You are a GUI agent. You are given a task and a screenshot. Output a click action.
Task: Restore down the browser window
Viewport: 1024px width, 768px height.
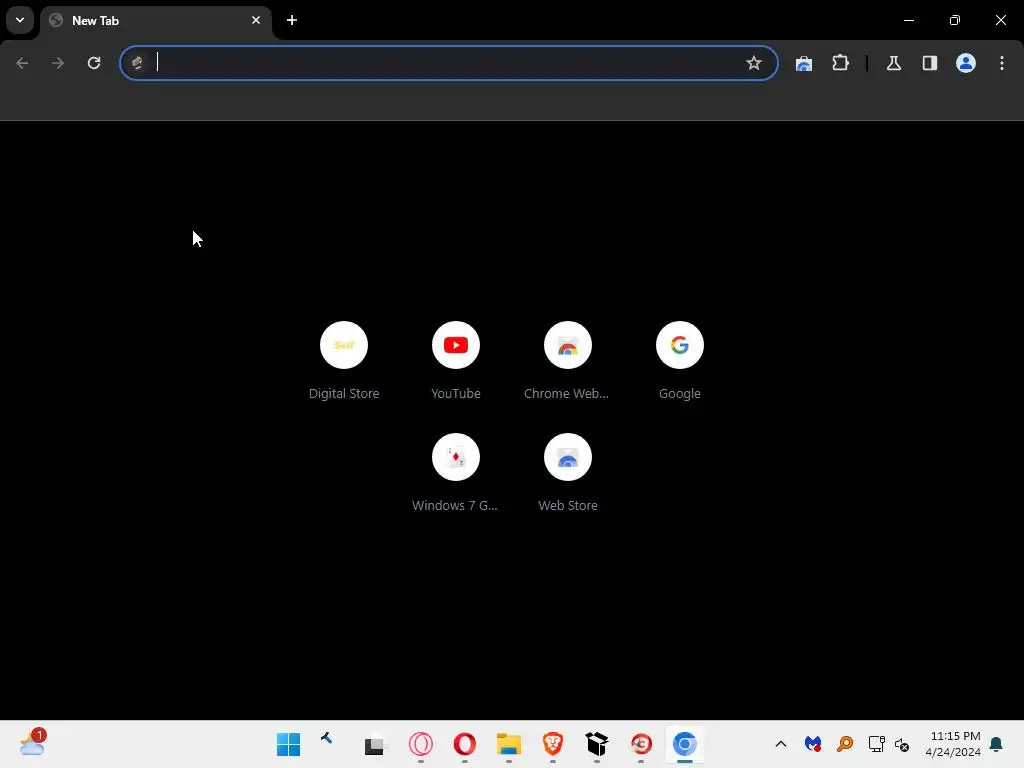954,20
